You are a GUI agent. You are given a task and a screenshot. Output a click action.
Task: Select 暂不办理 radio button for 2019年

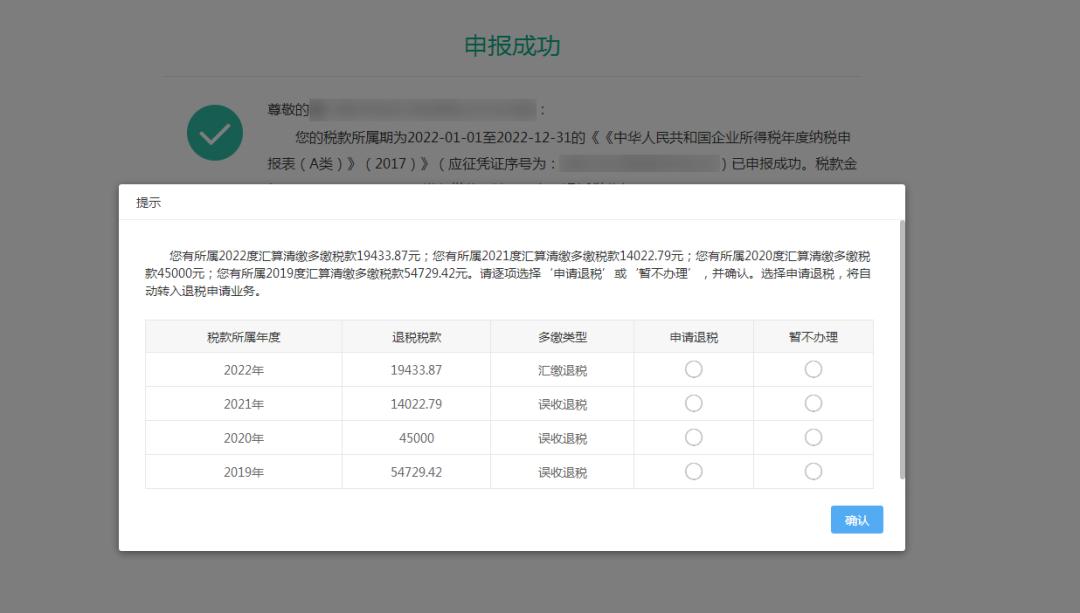tap(813, 471)
